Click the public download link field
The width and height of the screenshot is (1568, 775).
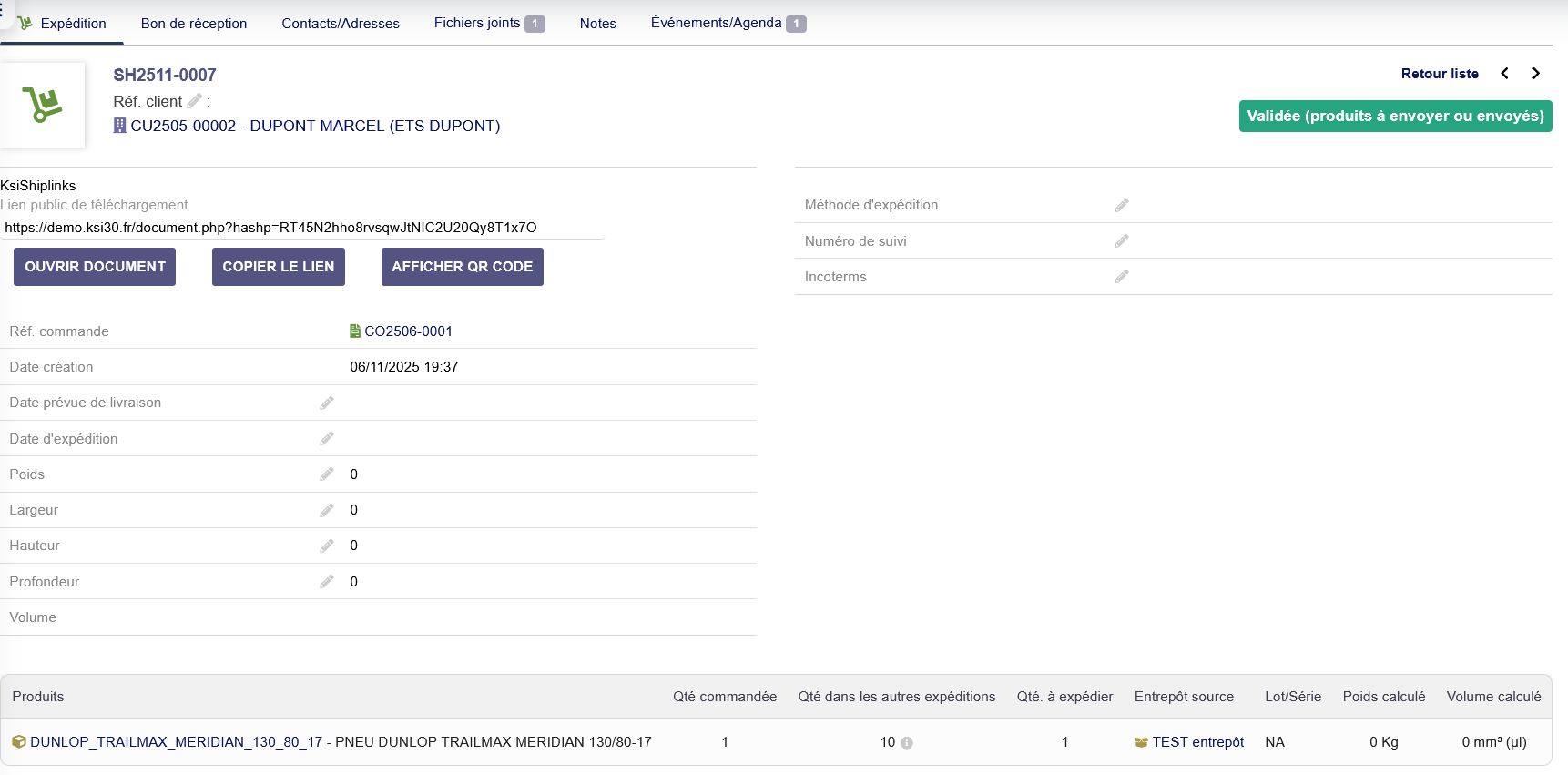302,228
